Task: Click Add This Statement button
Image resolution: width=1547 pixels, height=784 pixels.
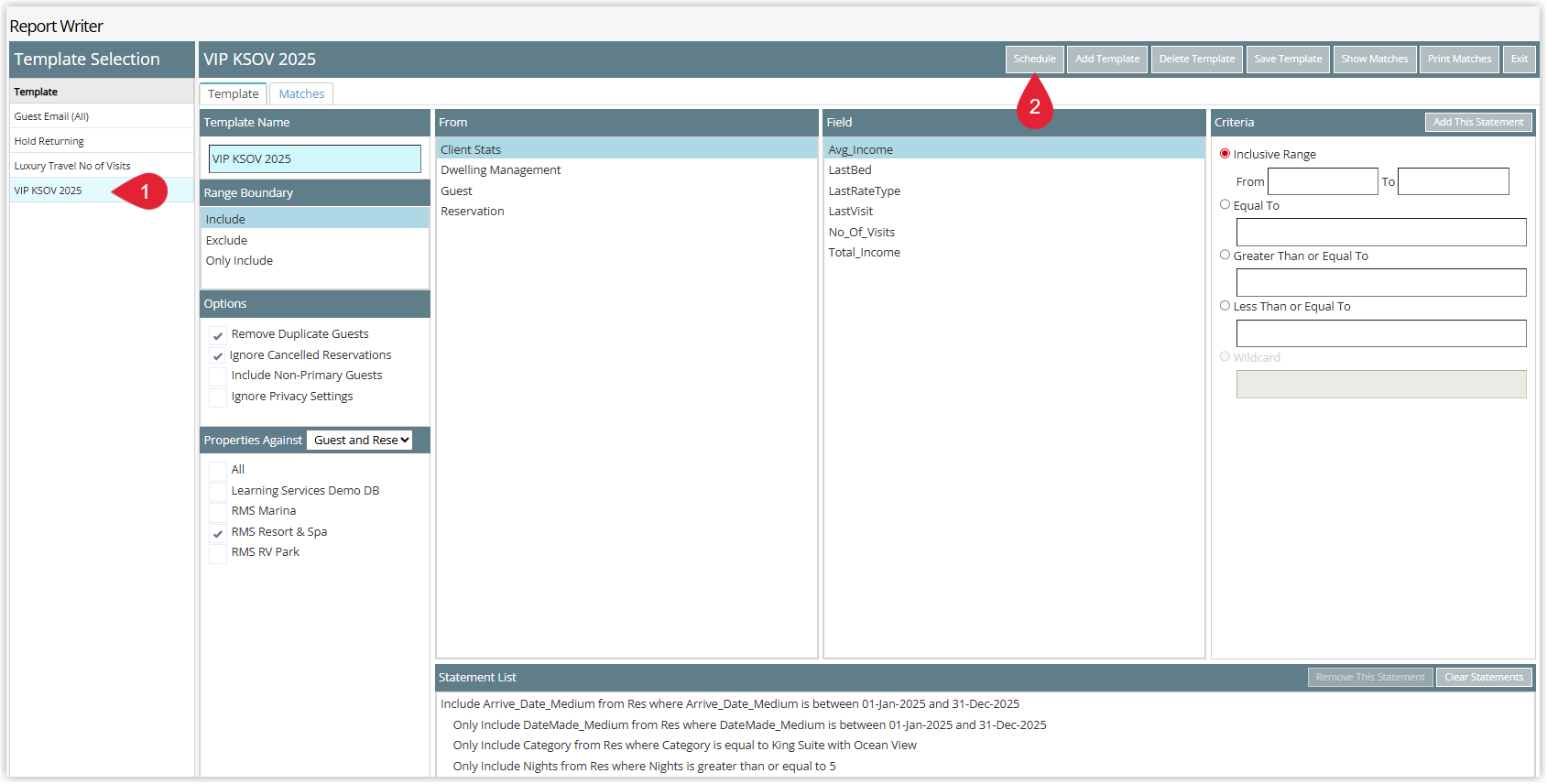Action: point(1477,122)
